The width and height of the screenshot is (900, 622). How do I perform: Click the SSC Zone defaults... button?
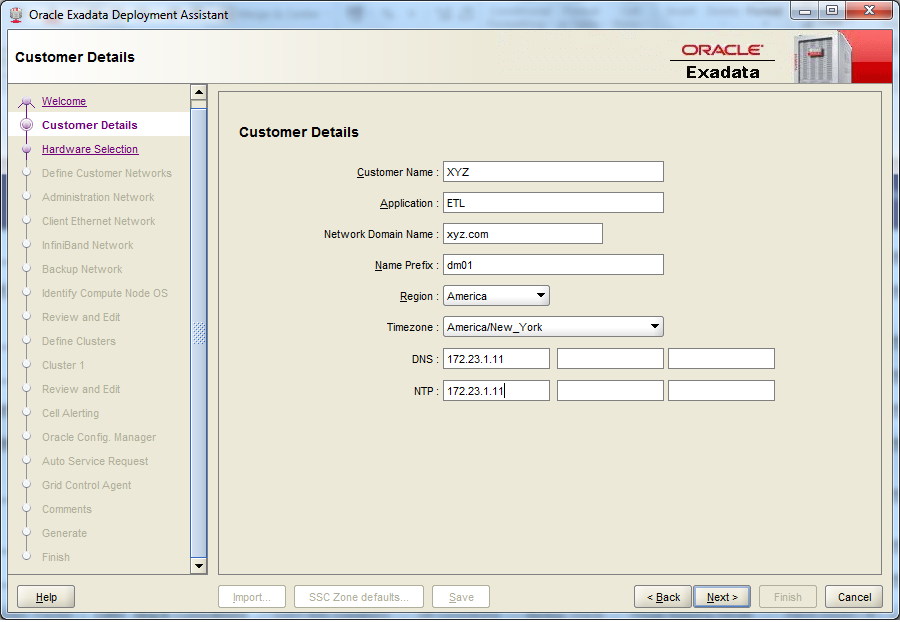click(359, 597)
